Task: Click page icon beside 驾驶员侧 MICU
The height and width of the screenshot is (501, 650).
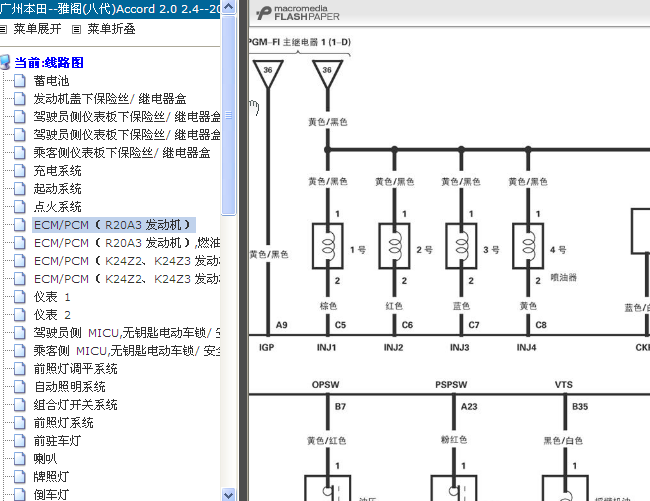Action: coord(19,332)
